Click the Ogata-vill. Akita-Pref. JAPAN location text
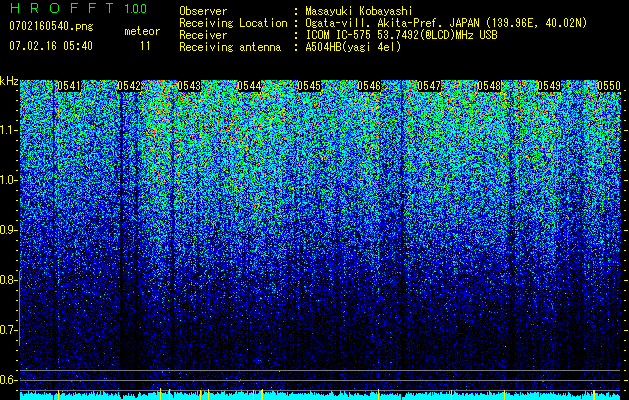 (446, 23)
